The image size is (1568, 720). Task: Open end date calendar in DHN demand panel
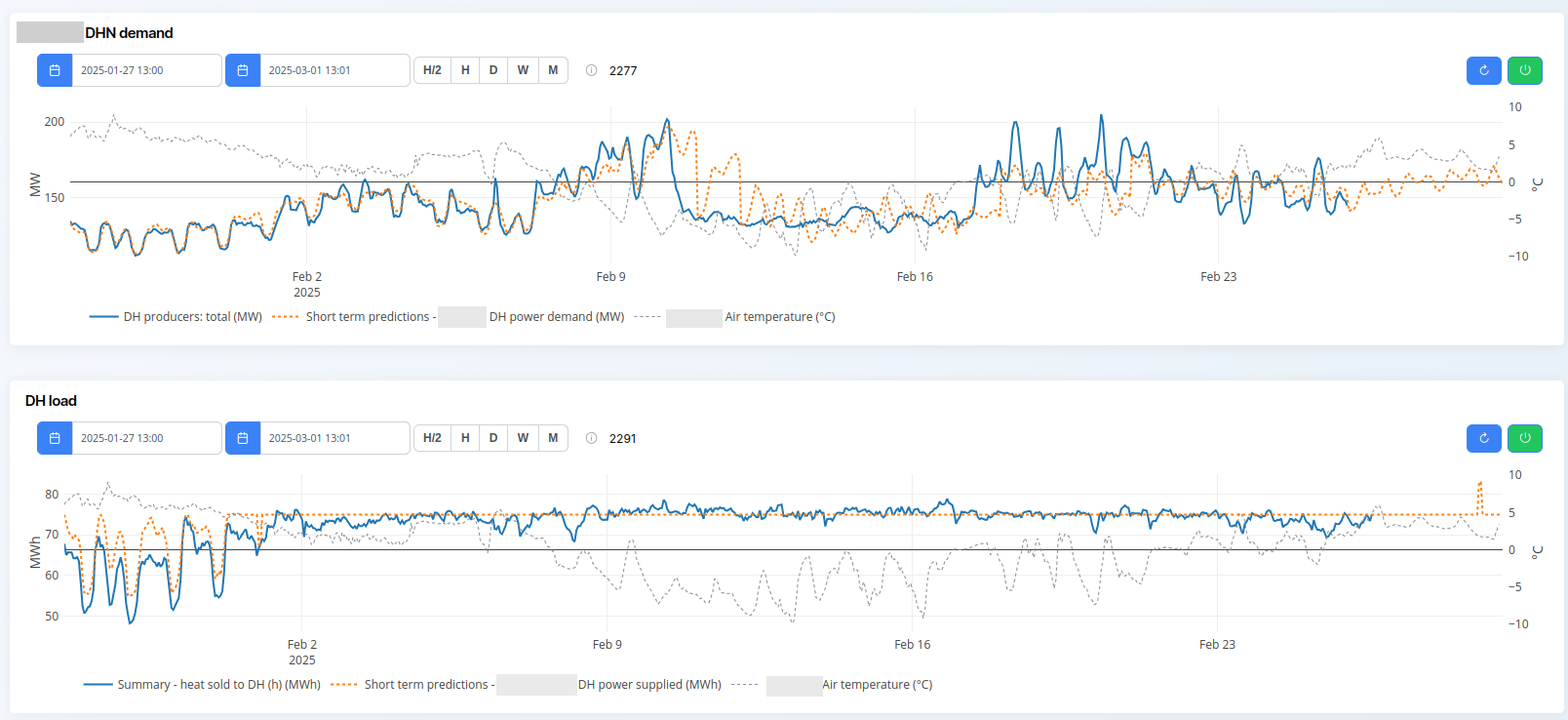pyautogui.click(x=243, y=70)
